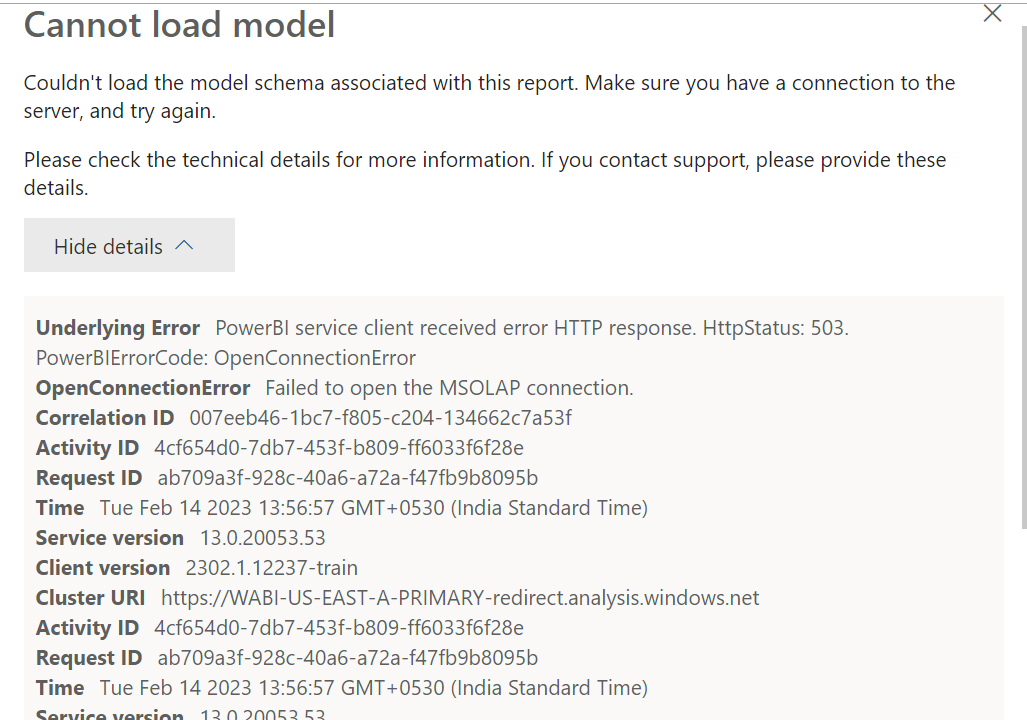
Task: Close the Cannot load model dialog
Action: click(x=992, y=13)
